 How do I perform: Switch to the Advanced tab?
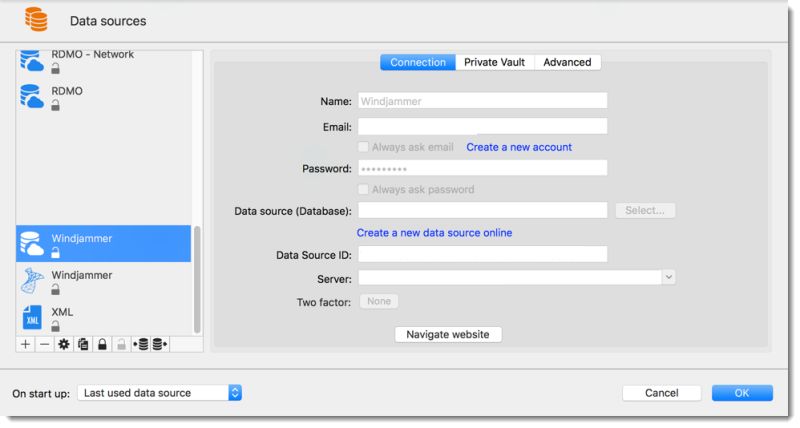pos(567,62)
